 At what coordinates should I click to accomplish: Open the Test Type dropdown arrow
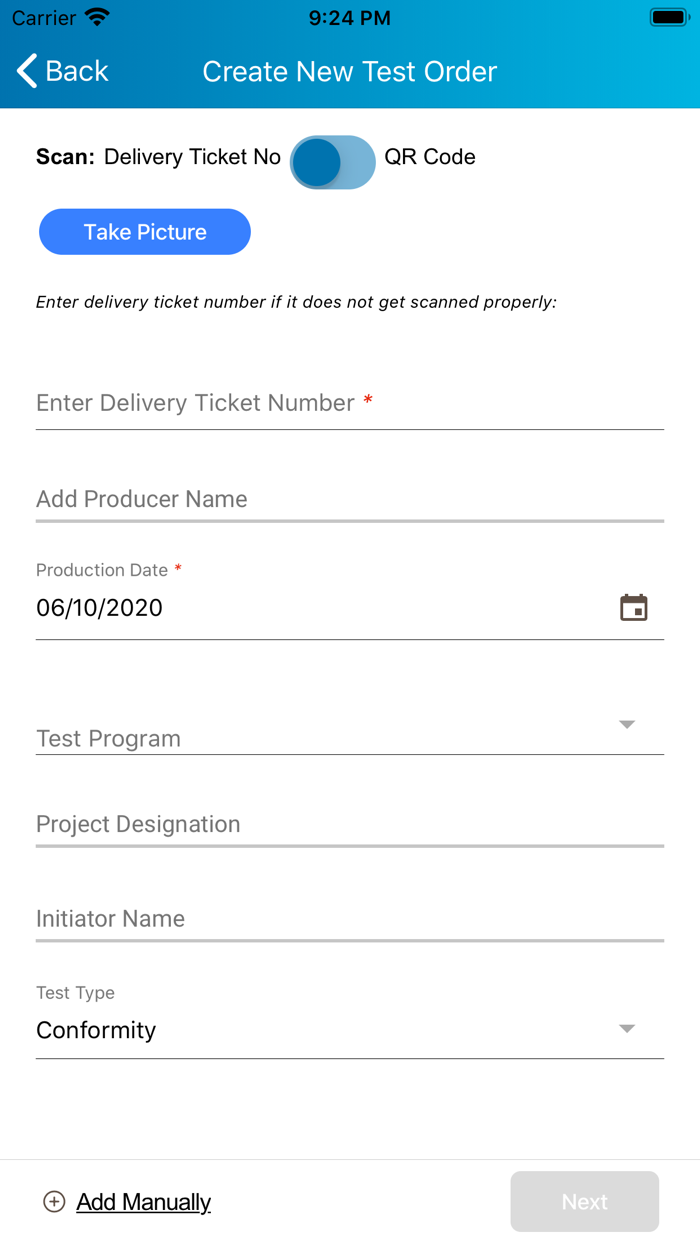pos(627,1029)
